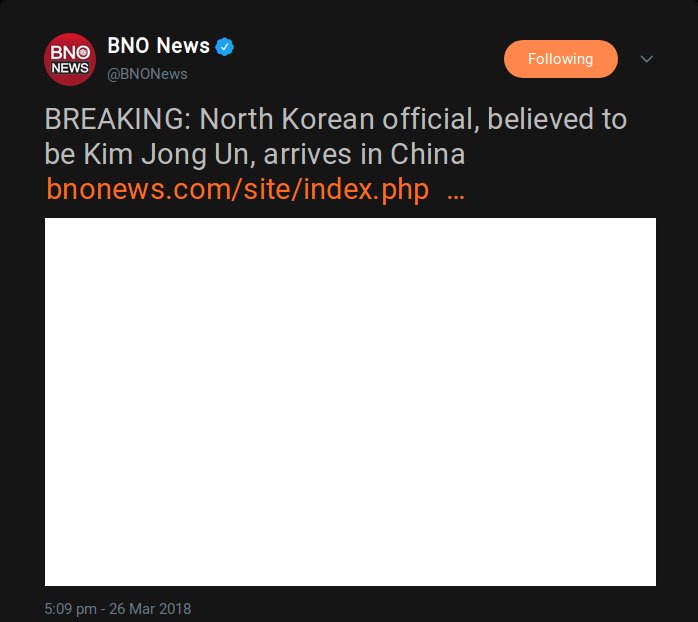This screenshot has width=698, height=622.
Task: Click the NEWS label inside the avatar
Action: coord(70,68)
